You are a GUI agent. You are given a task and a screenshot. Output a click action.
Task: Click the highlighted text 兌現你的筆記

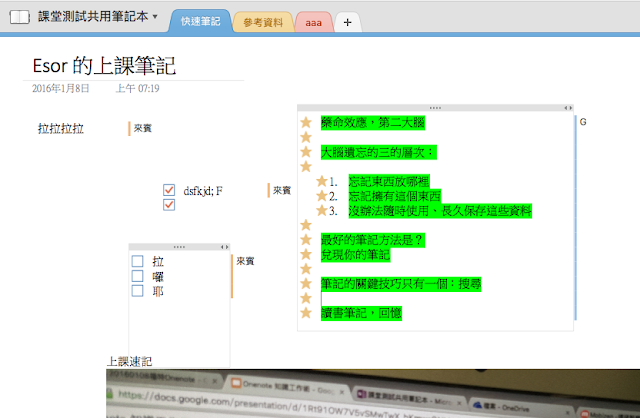356,255
